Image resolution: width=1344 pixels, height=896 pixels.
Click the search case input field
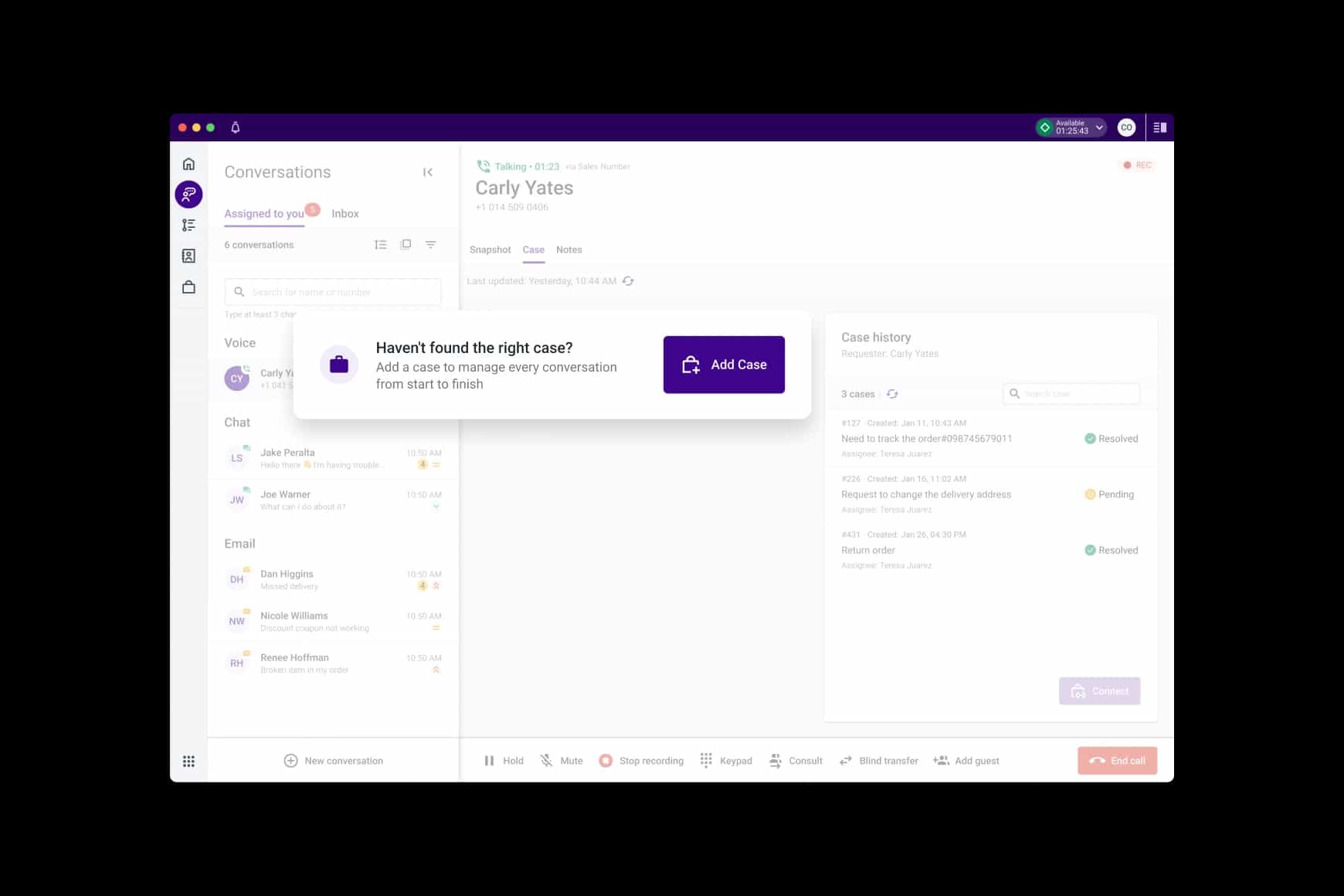point(1078,394)
